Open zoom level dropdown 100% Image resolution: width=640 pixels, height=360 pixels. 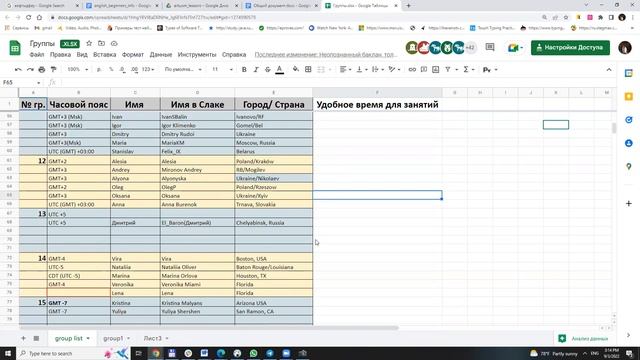tap(77, 70)
